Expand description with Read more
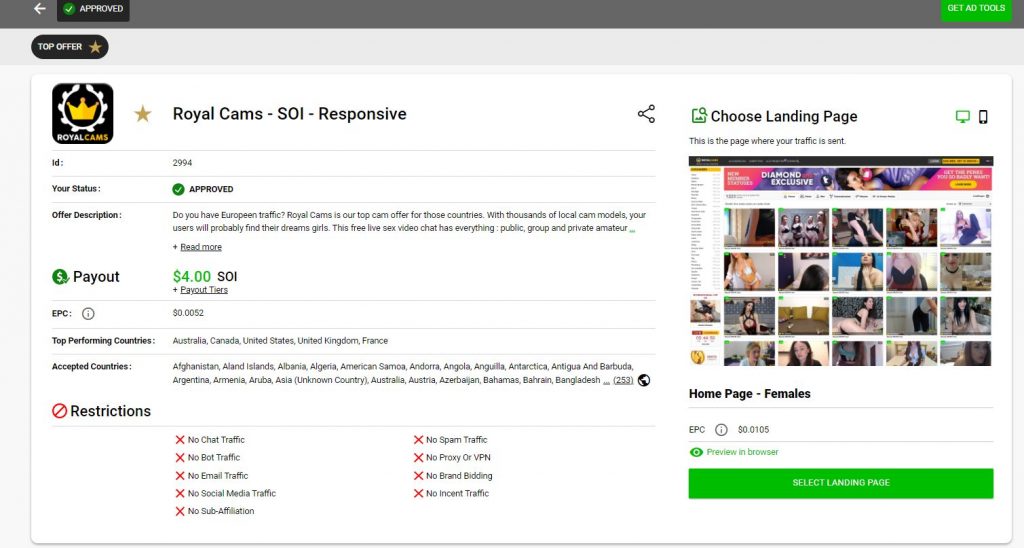This screenshot has width=1024, height=548. pos(200,247)
